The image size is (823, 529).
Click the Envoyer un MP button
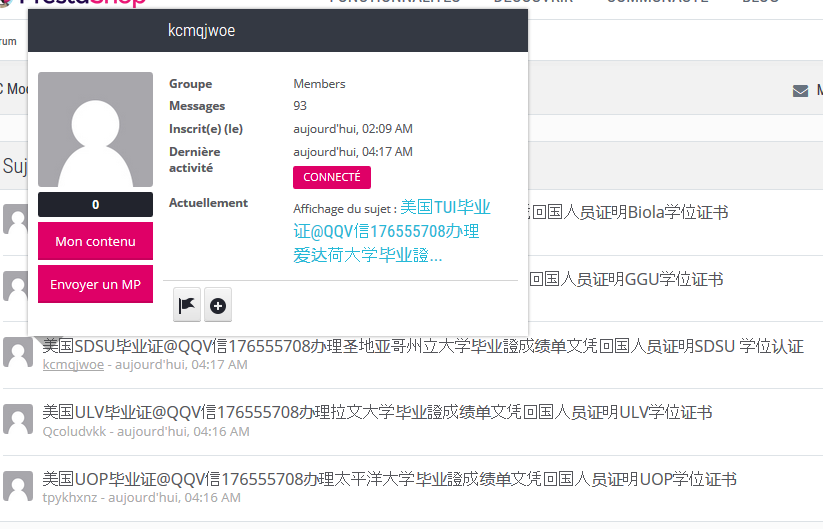[96, 284]
